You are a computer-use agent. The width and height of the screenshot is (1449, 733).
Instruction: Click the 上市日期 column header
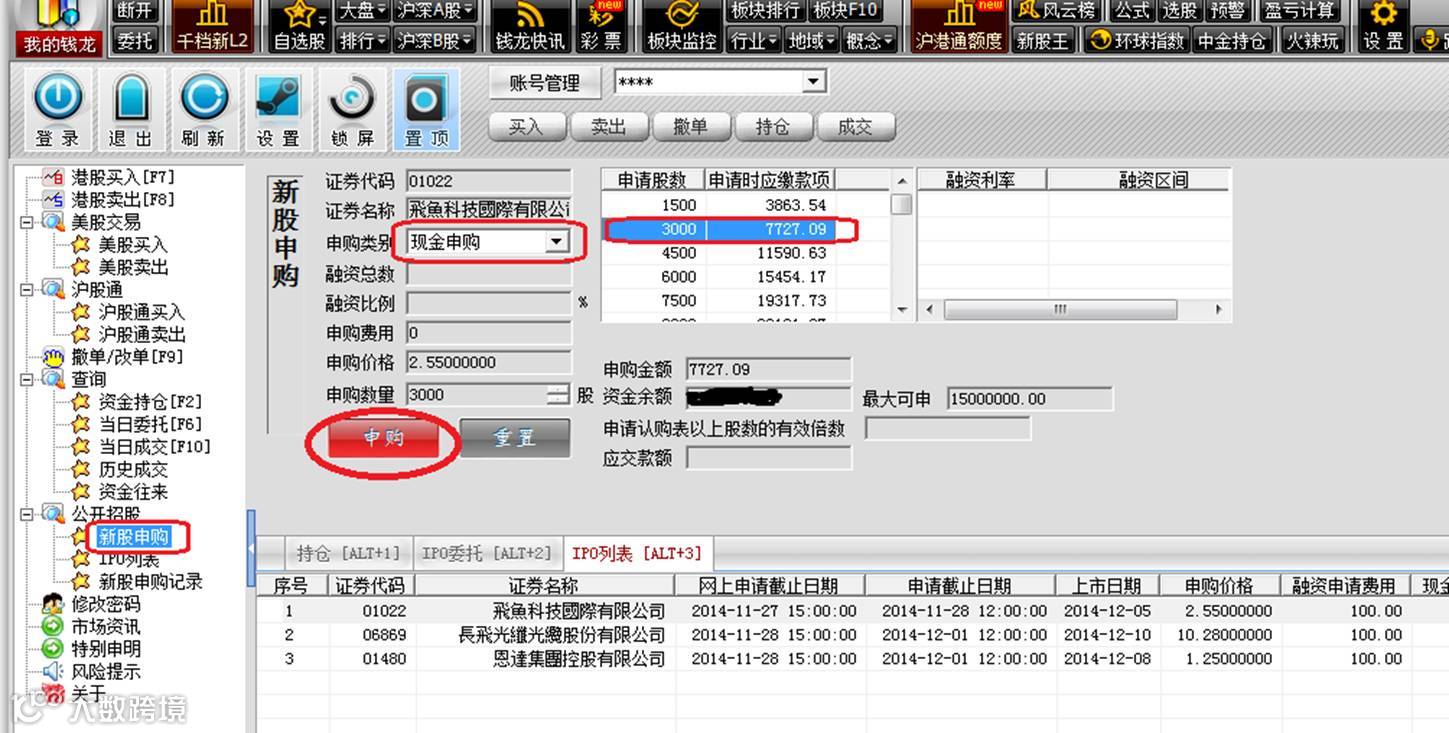(1107, 586)
